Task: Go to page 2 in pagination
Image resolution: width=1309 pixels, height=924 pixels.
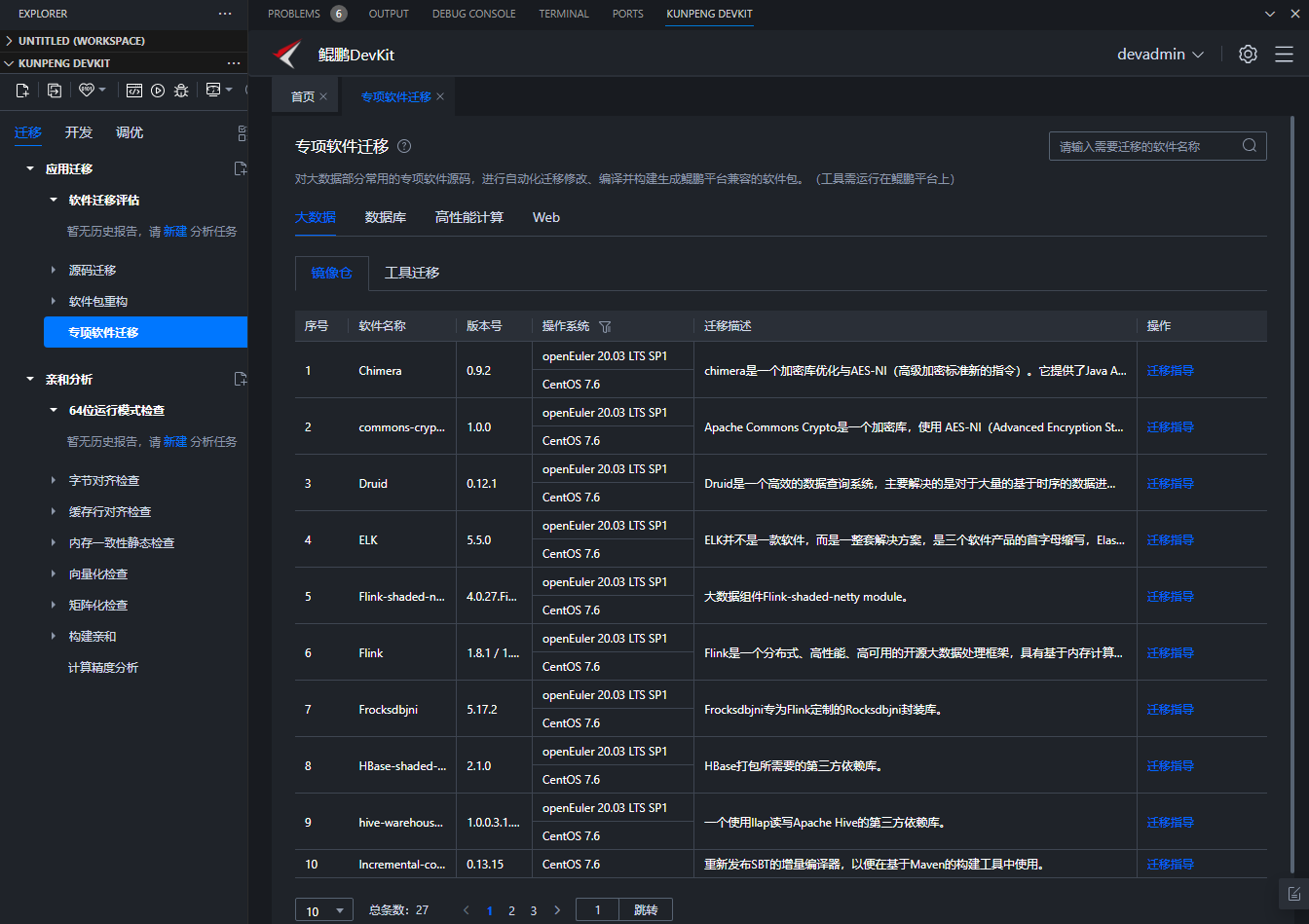Action: pyautogui.click(x=511, y=910)
